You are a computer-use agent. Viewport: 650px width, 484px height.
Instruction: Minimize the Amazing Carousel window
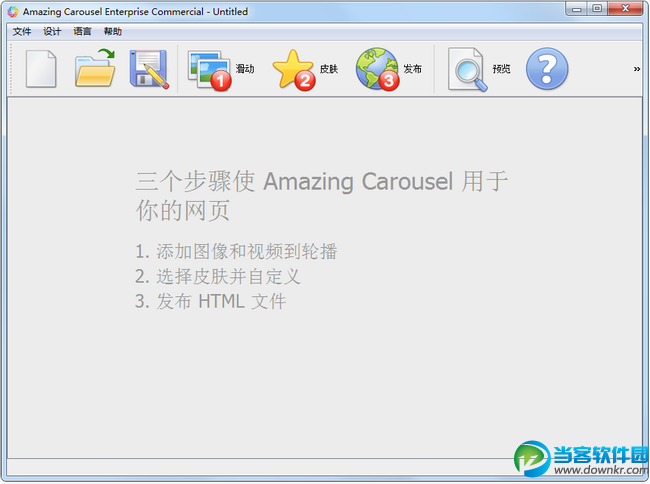(576, 9)
